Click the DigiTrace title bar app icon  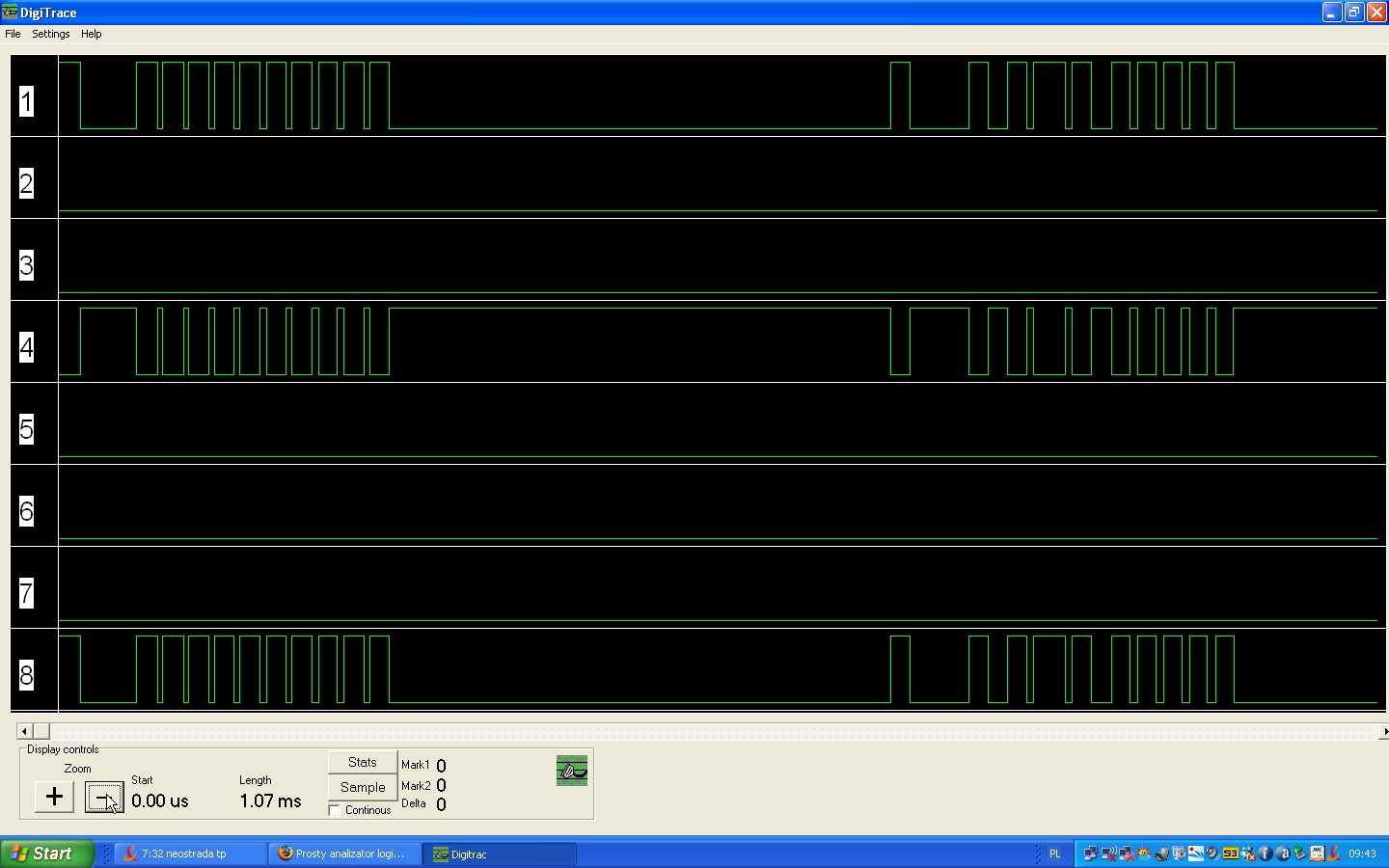tap(10, 13)
